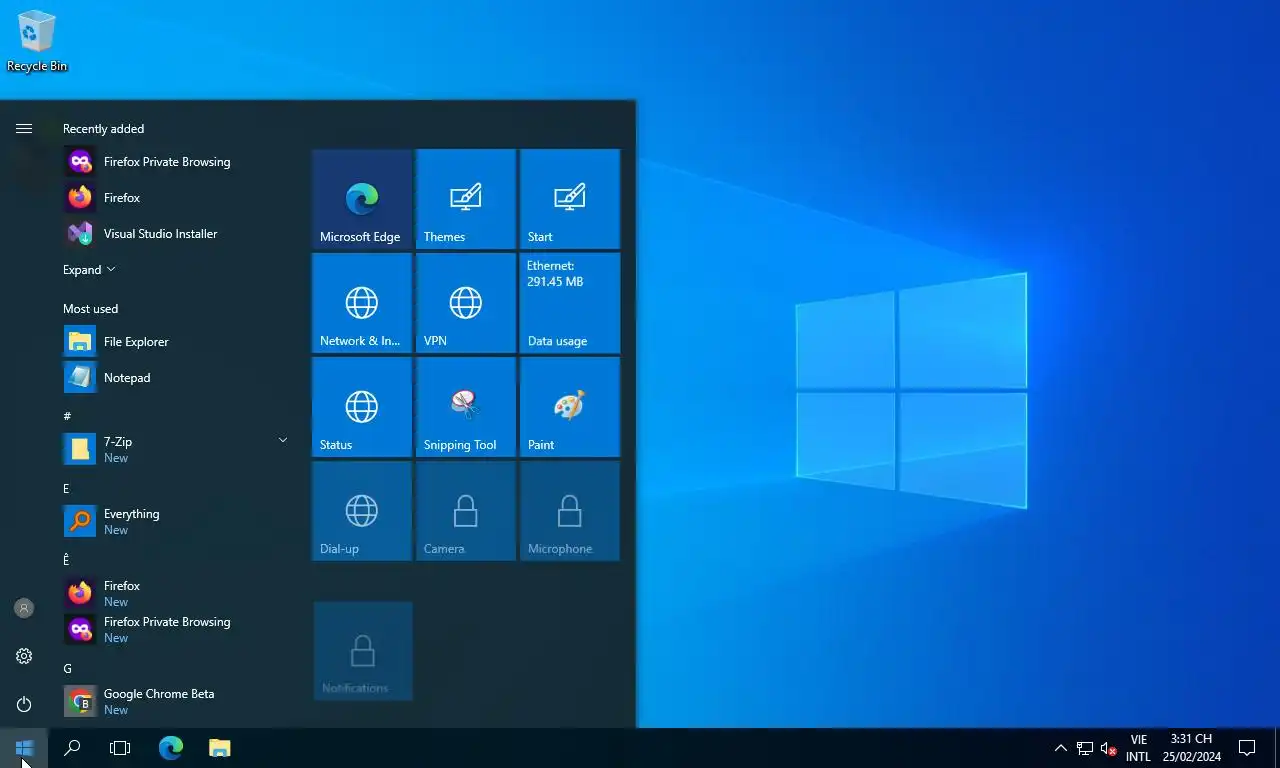This screenshot has height=768, width=1280.
Task: Open the Notifications settings tile
Action: 363,651
